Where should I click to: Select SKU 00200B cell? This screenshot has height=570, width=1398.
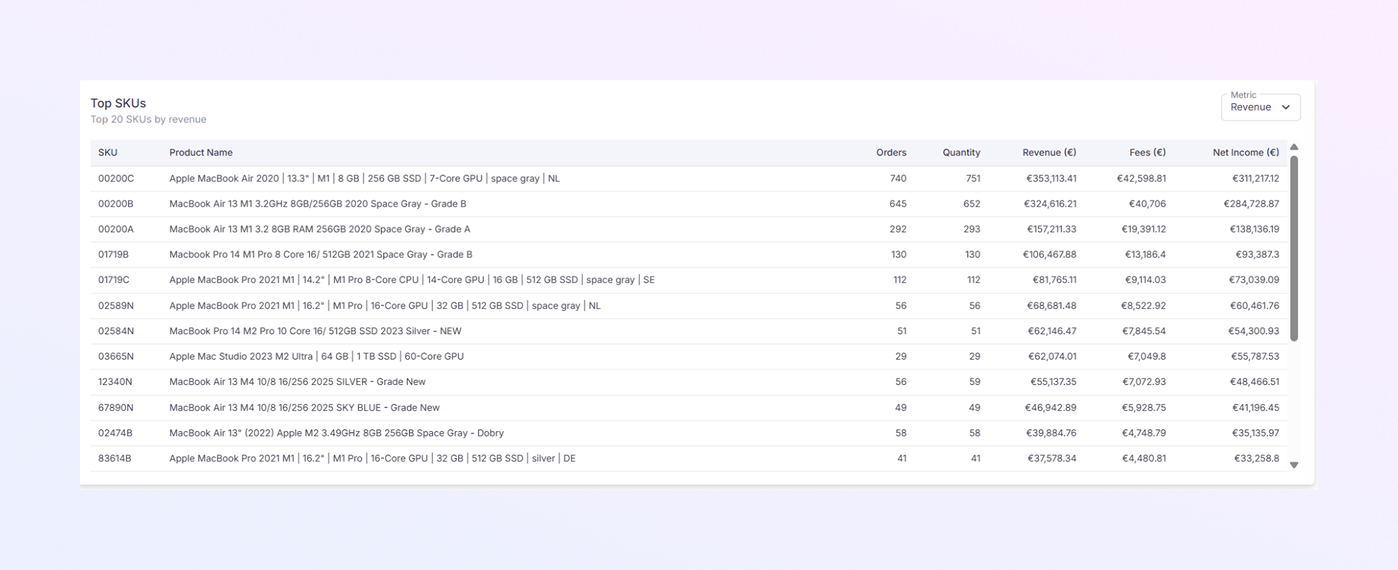[116, 204]
